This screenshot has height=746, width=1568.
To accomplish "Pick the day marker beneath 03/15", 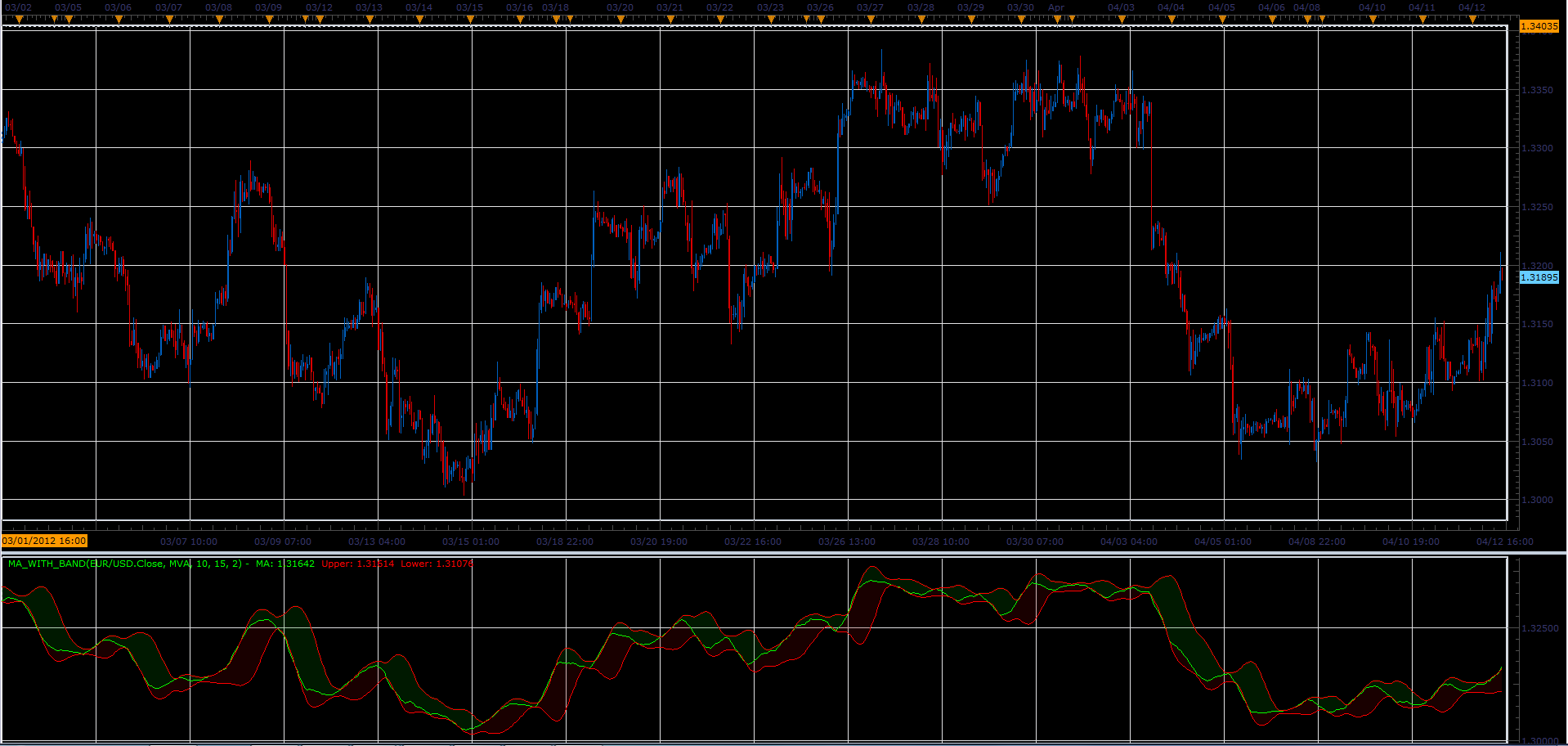I will pyautogui.click(x=470, y=20).
